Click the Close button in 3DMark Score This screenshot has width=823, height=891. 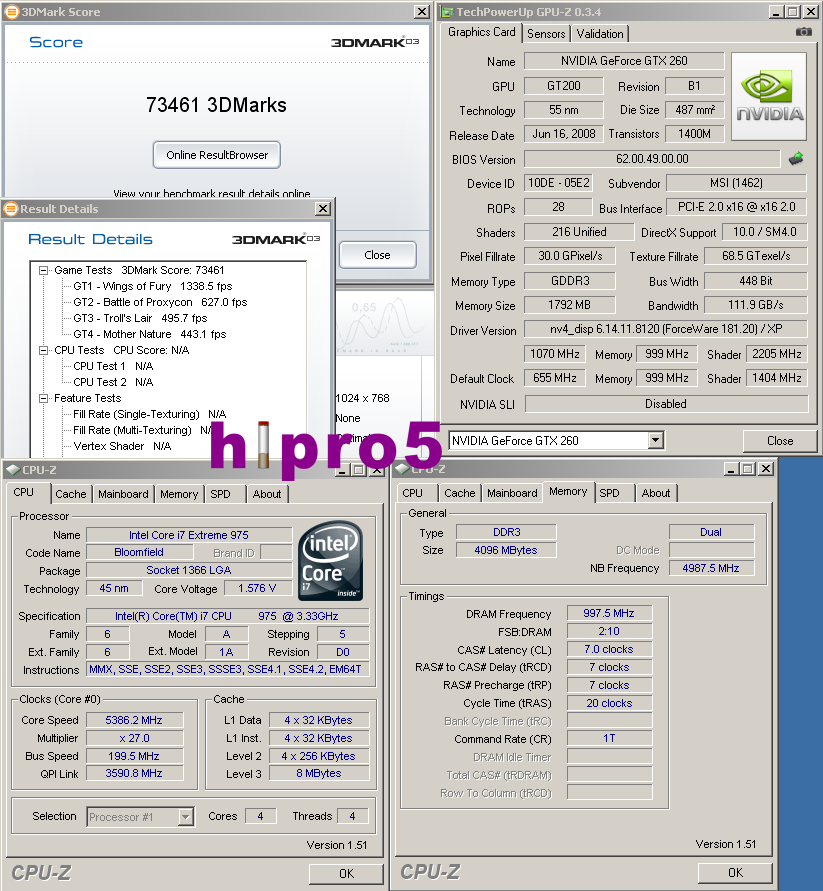coord(377,255)
